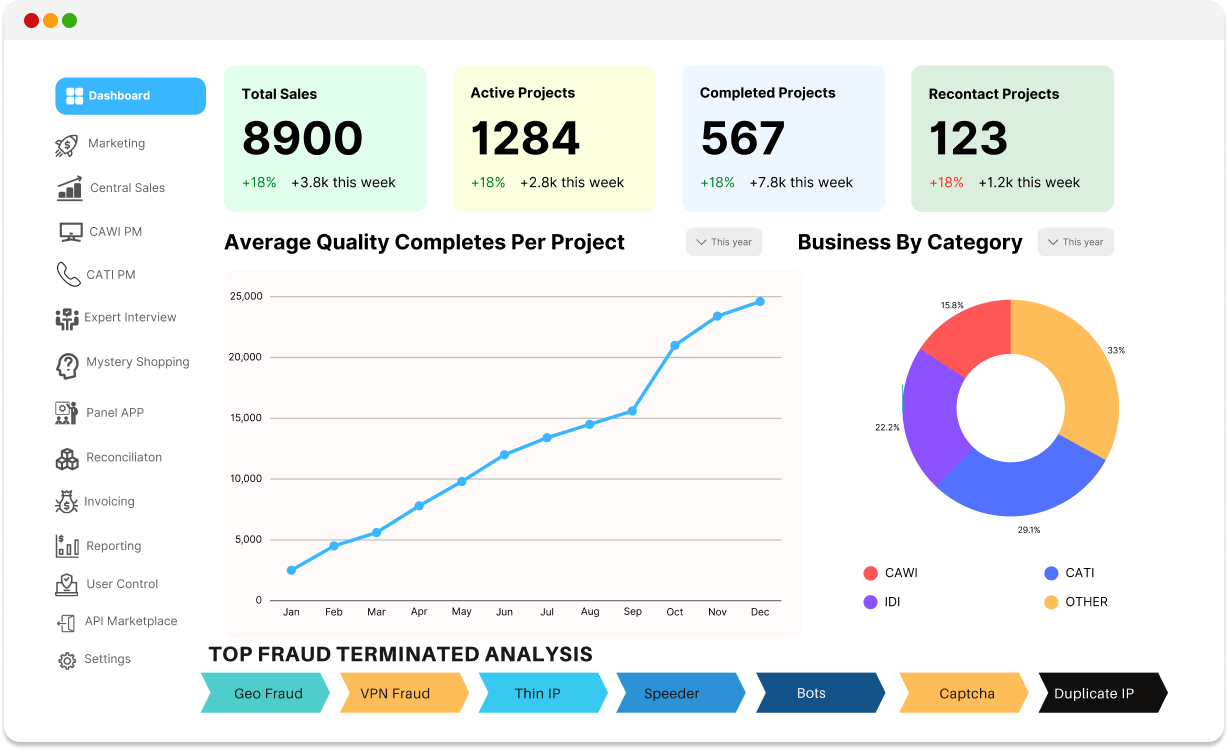The image size is (1228, 750).
Task: Click the Oct data point on line chart
Action: coord(675,345)
